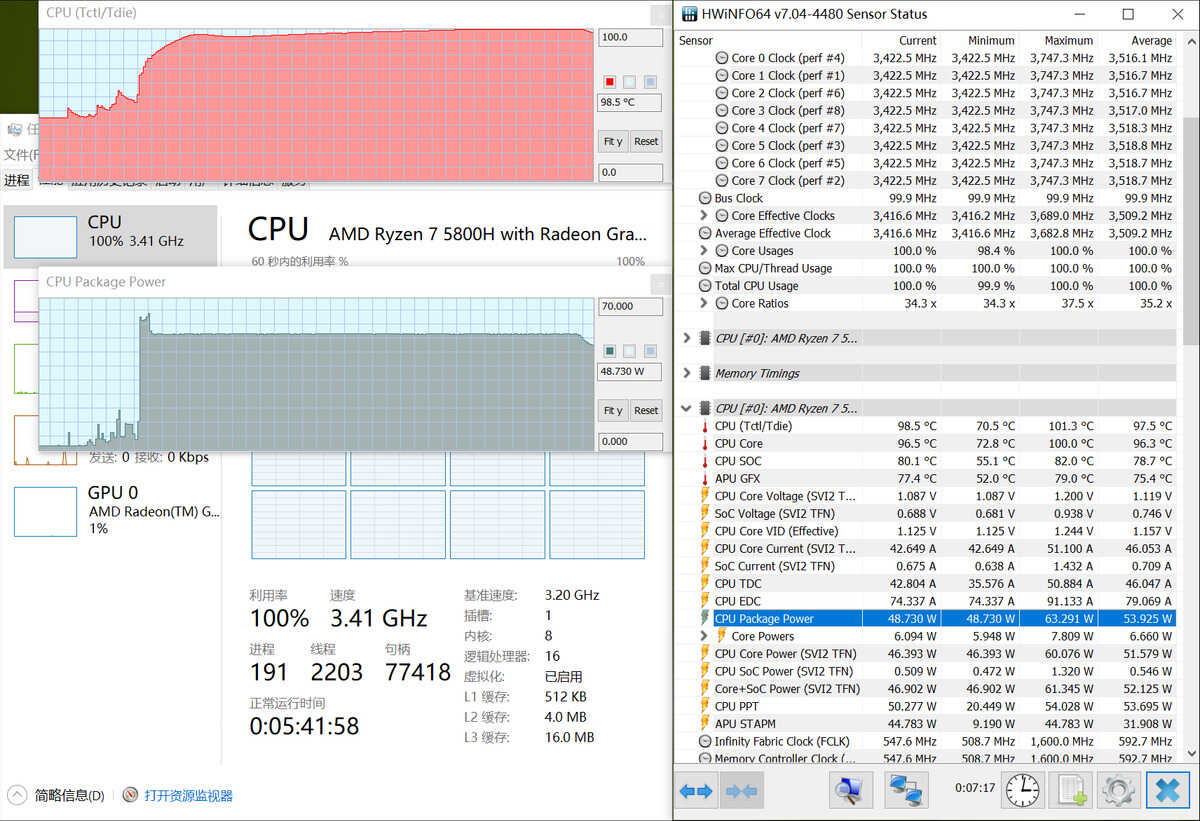Click the lightning icon beside APU STAPM
Viewport: 1200px width, 821px height.
[x=704, y=724]
